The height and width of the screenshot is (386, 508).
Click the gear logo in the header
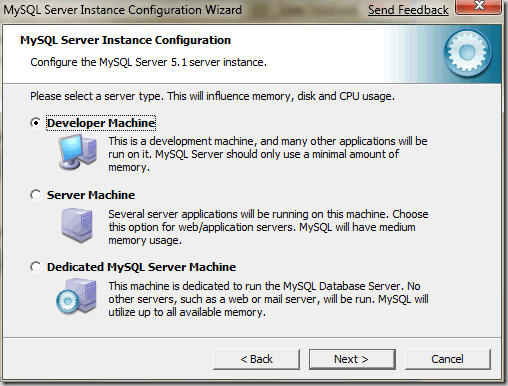tap(467, 53)
